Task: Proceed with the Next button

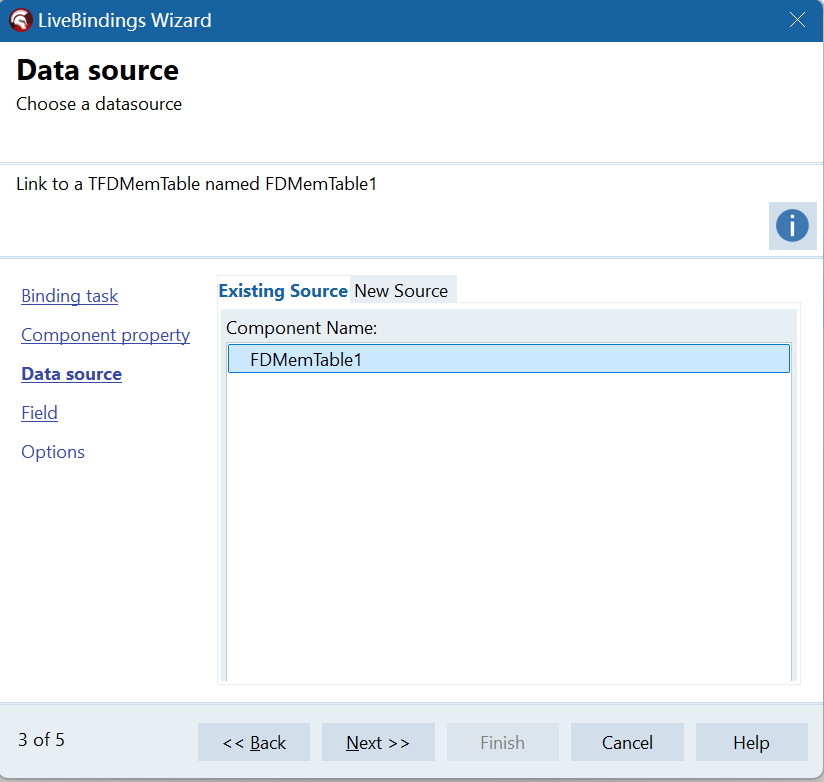Action: pos(378,742)
